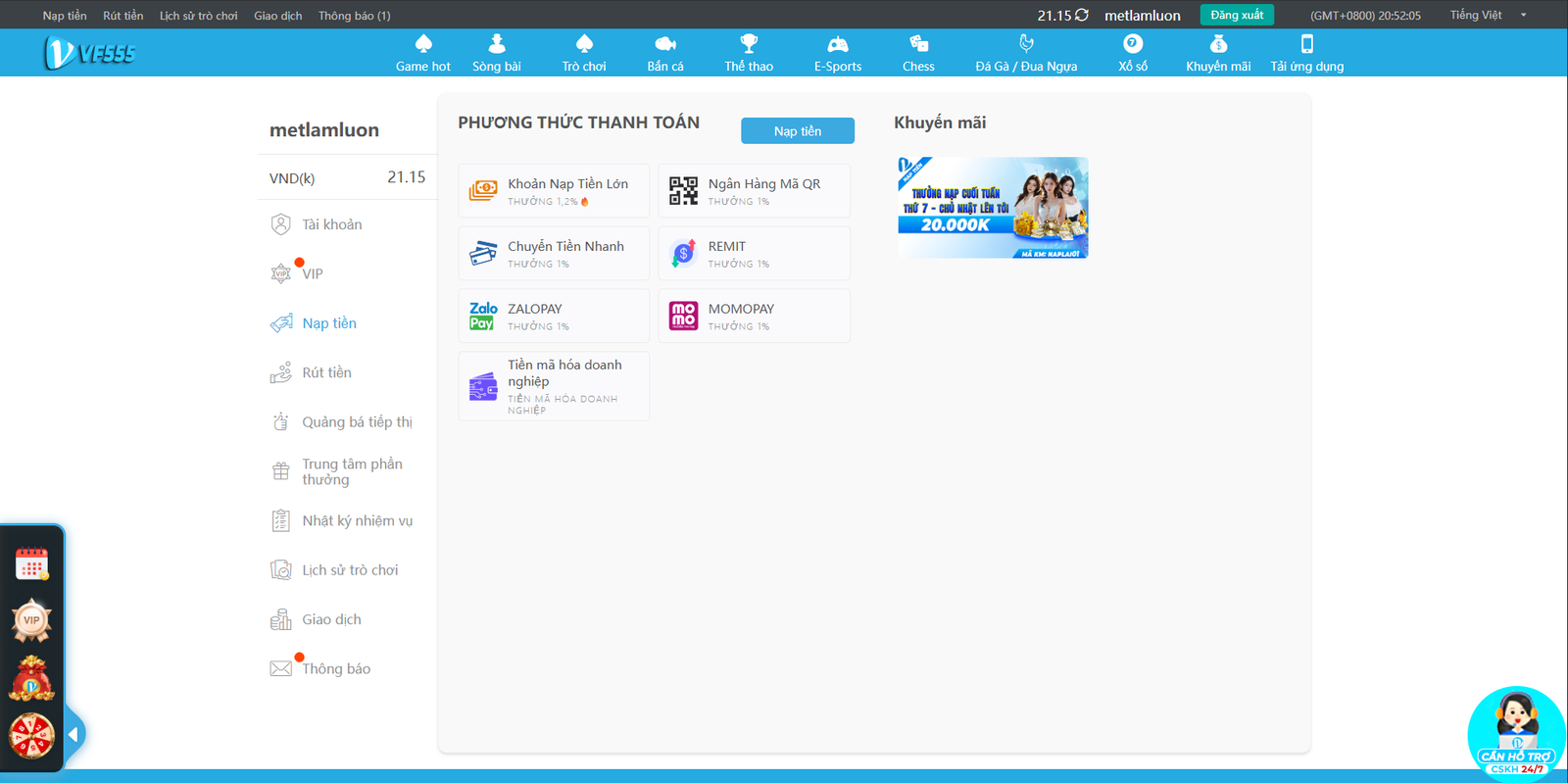The height and width of the screenshot is (783, 1568).
Task: Open Trò chơi games icon
Action: [x=584, y=44]
